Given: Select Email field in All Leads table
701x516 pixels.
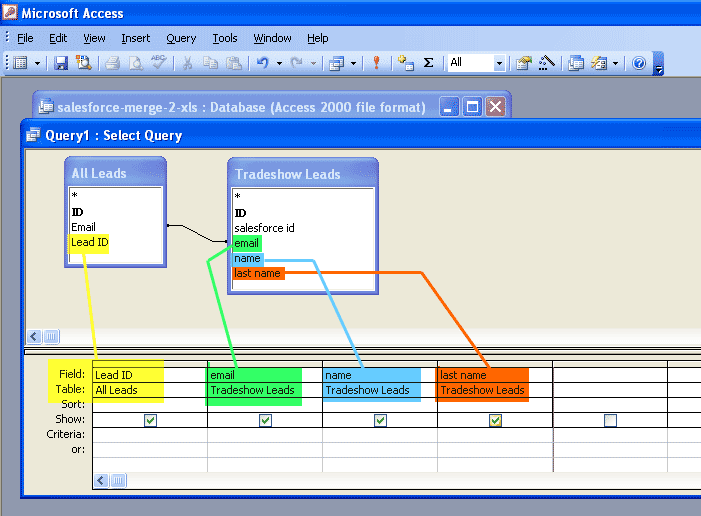Looking at the screenshot, I should (84, 227).
